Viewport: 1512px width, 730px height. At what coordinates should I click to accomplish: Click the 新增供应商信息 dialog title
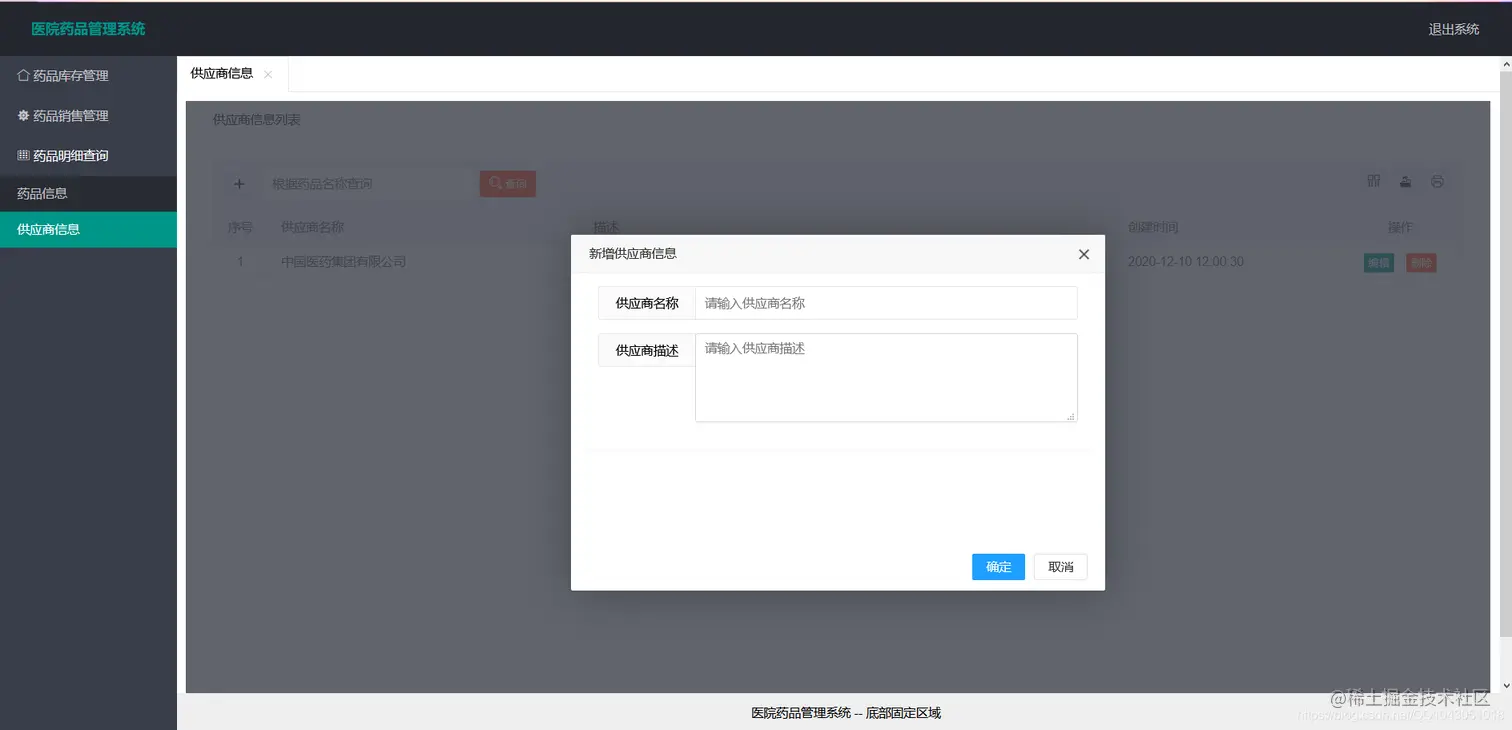click(633, 254)
